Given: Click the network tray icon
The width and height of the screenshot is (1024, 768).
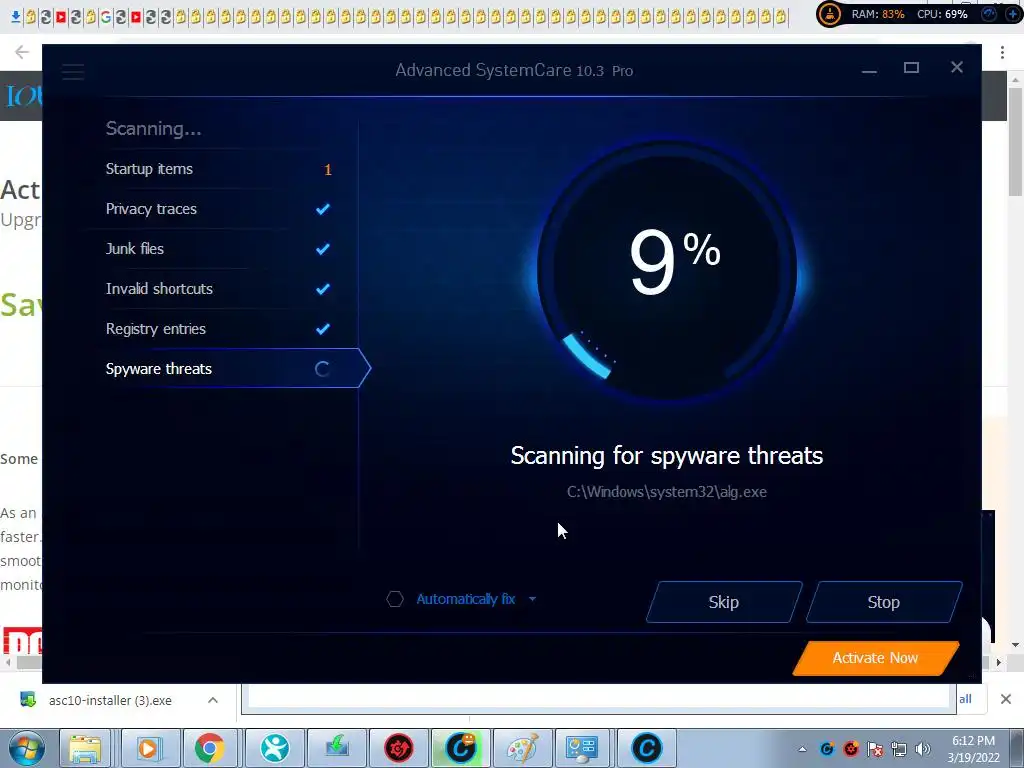Looking at the screenshot, I should [x=899, y=749].
